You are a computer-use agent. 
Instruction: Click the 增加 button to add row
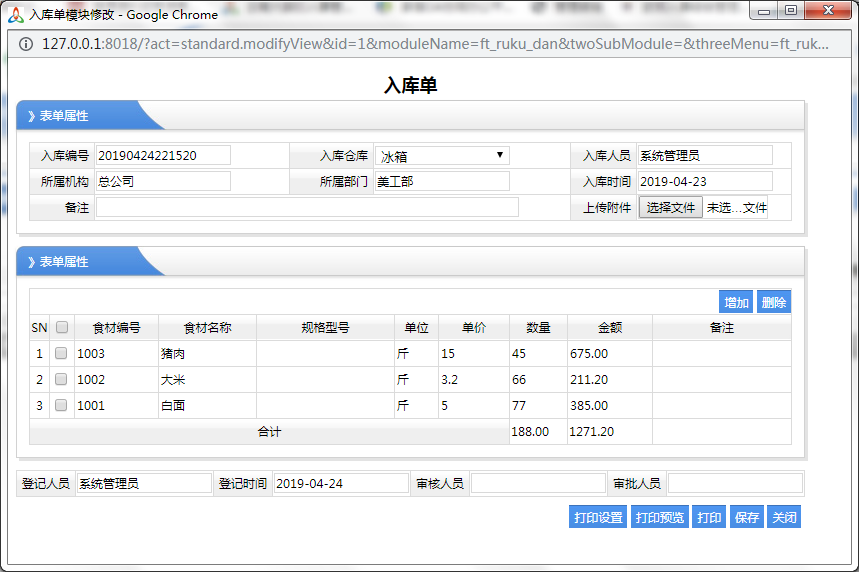[736, 302]
